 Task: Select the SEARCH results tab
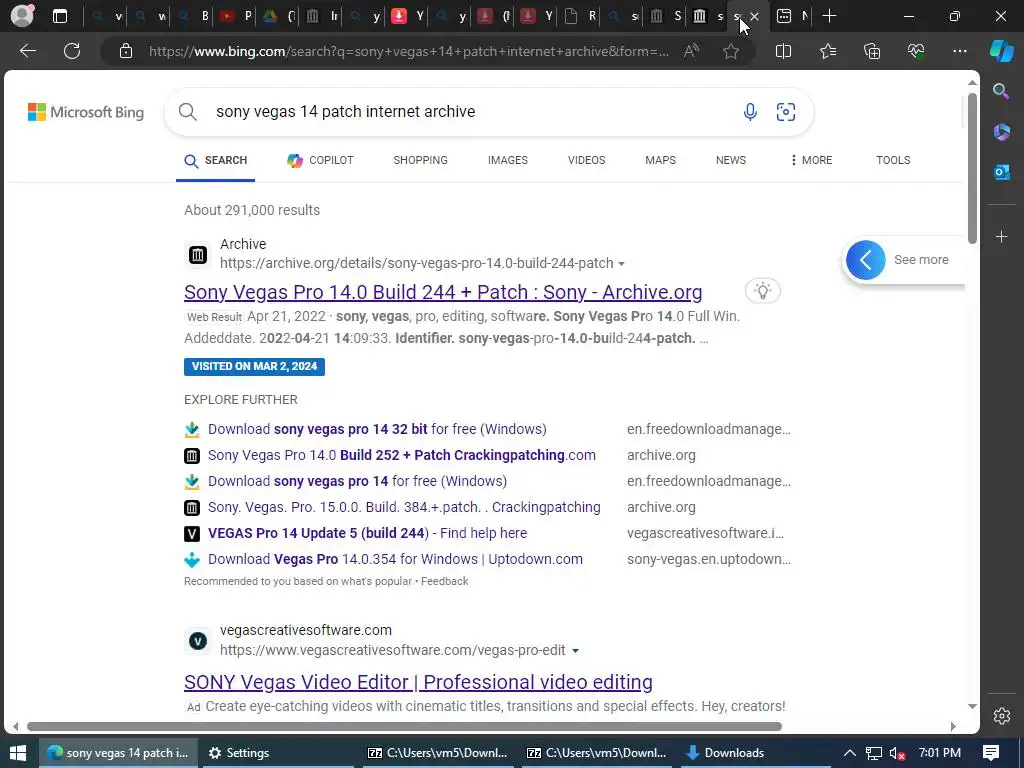216,161
